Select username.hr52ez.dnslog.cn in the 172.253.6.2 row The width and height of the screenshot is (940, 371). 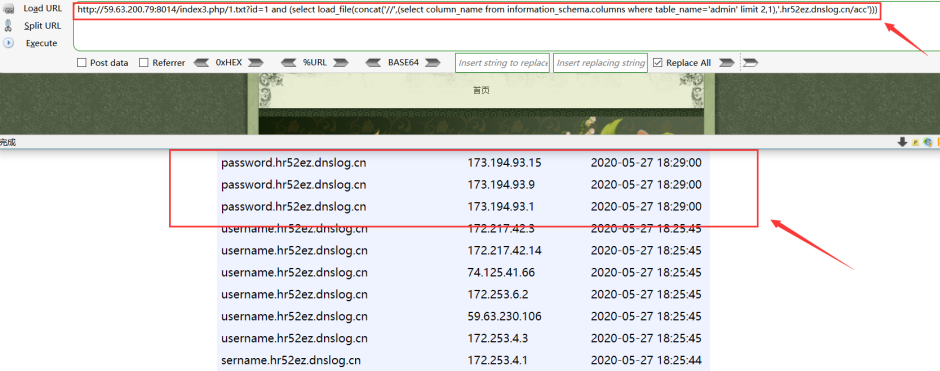tap(294, 295)
